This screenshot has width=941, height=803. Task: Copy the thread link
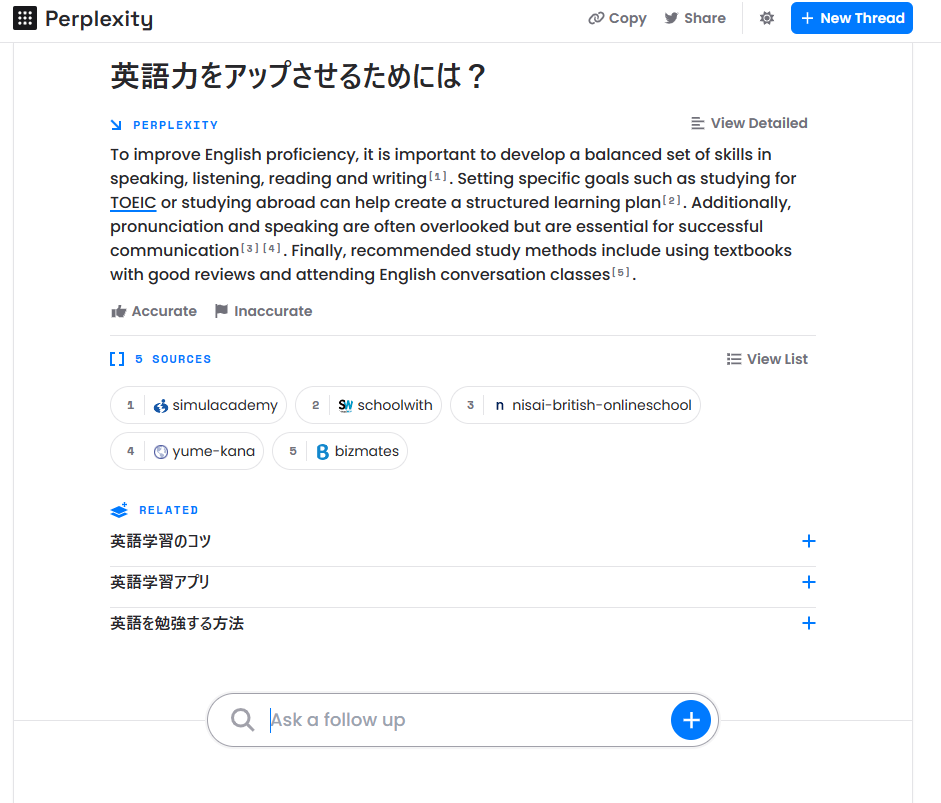pyautogui.click(x=618, y=18)
